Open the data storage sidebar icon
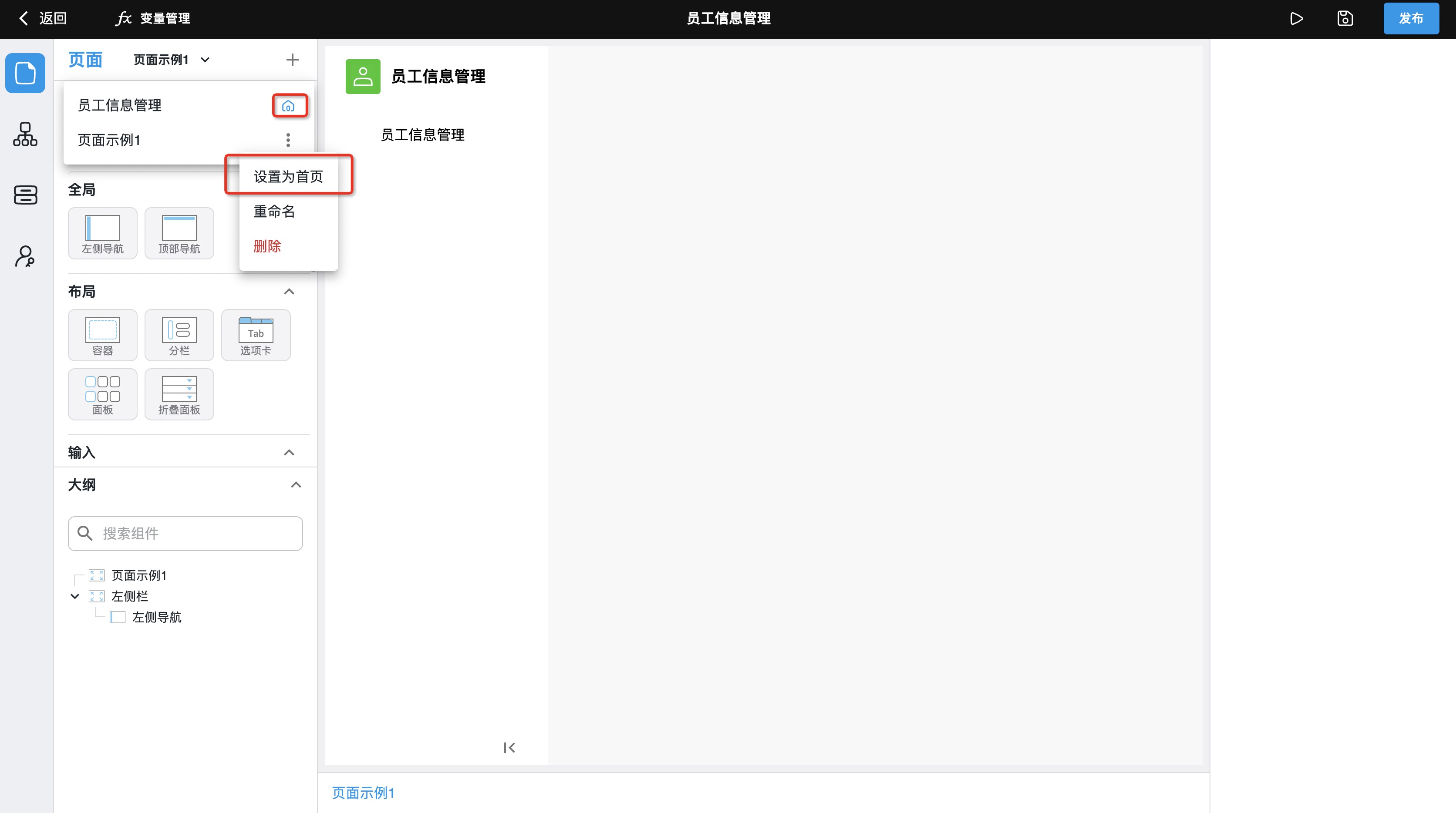This screenshot has height=813, width=1456. point(25,195)
